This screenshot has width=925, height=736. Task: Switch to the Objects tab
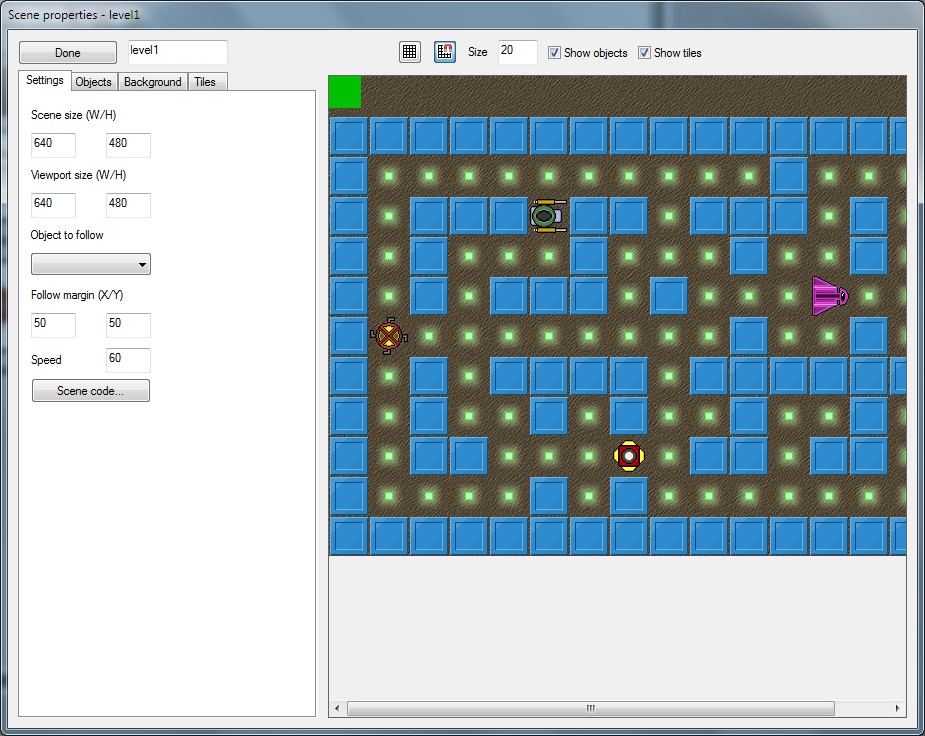pos(93,81)
